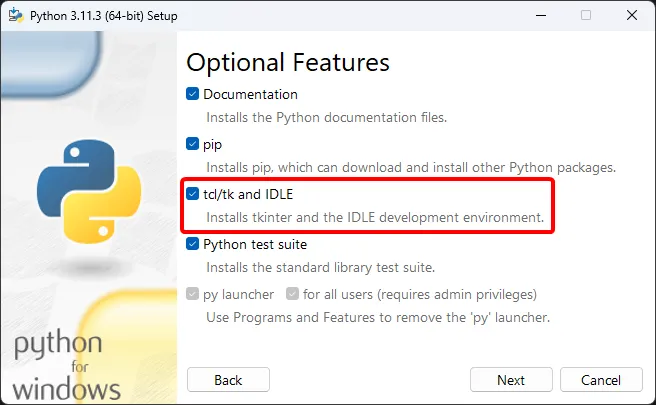Click the for all users checkbox

coord(292,294)
